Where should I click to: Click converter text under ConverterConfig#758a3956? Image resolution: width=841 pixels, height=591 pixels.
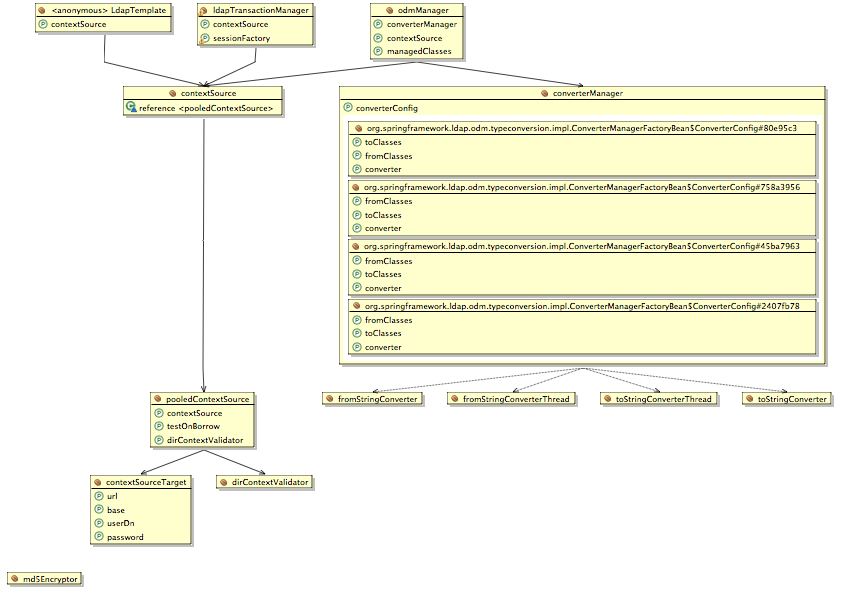(383, 228)
